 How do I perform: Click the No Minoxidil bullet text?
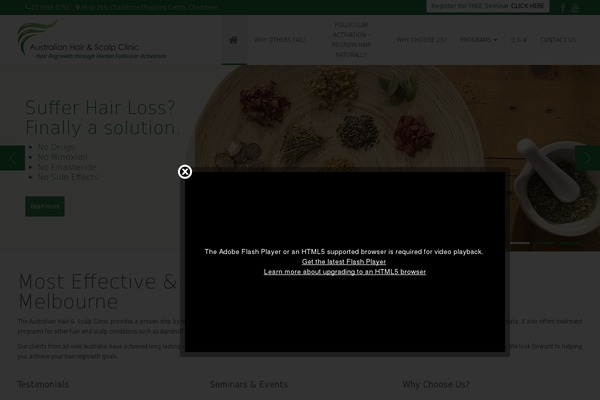tap(62, 157)
